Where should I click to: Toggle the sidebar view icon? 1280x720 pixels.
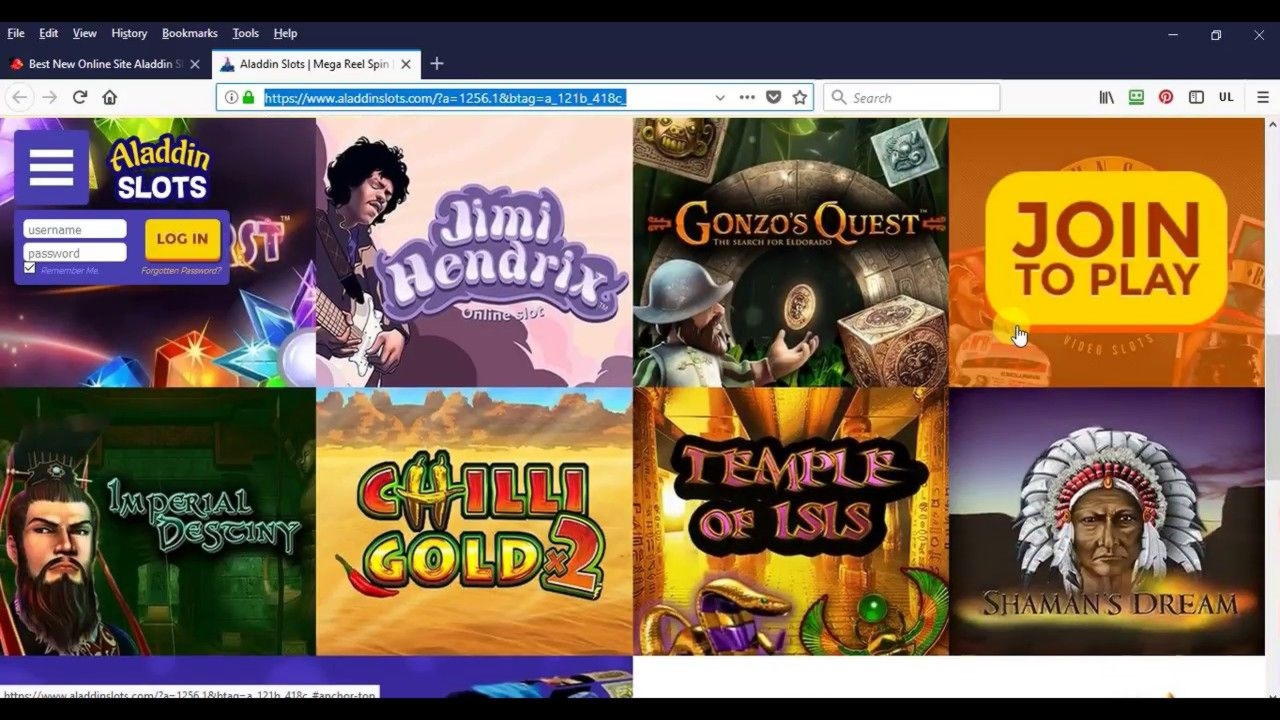click(1196, 97)
